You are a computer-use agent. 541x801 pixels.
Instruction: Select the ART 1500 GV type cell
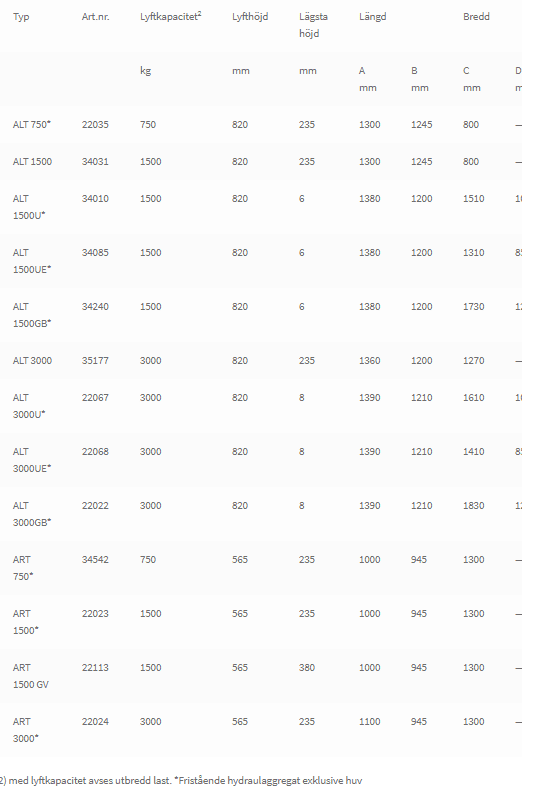coord(31,676)
